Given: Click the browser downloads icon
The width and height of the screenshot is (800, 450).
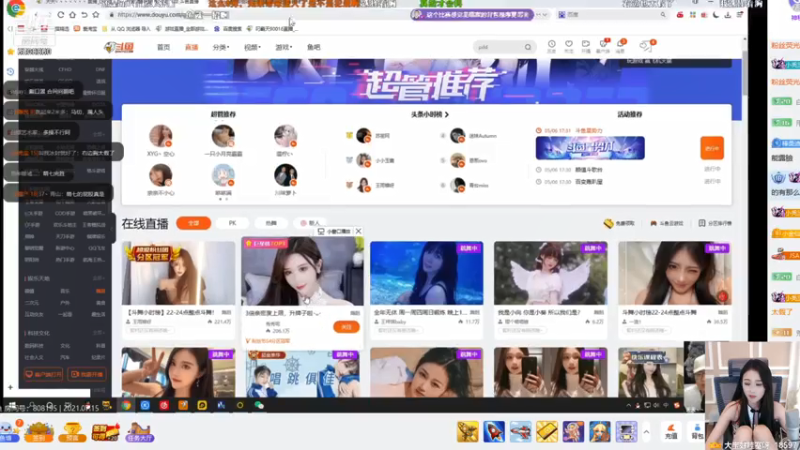Looking at the screenshot, I should click(x=728, y=15).
